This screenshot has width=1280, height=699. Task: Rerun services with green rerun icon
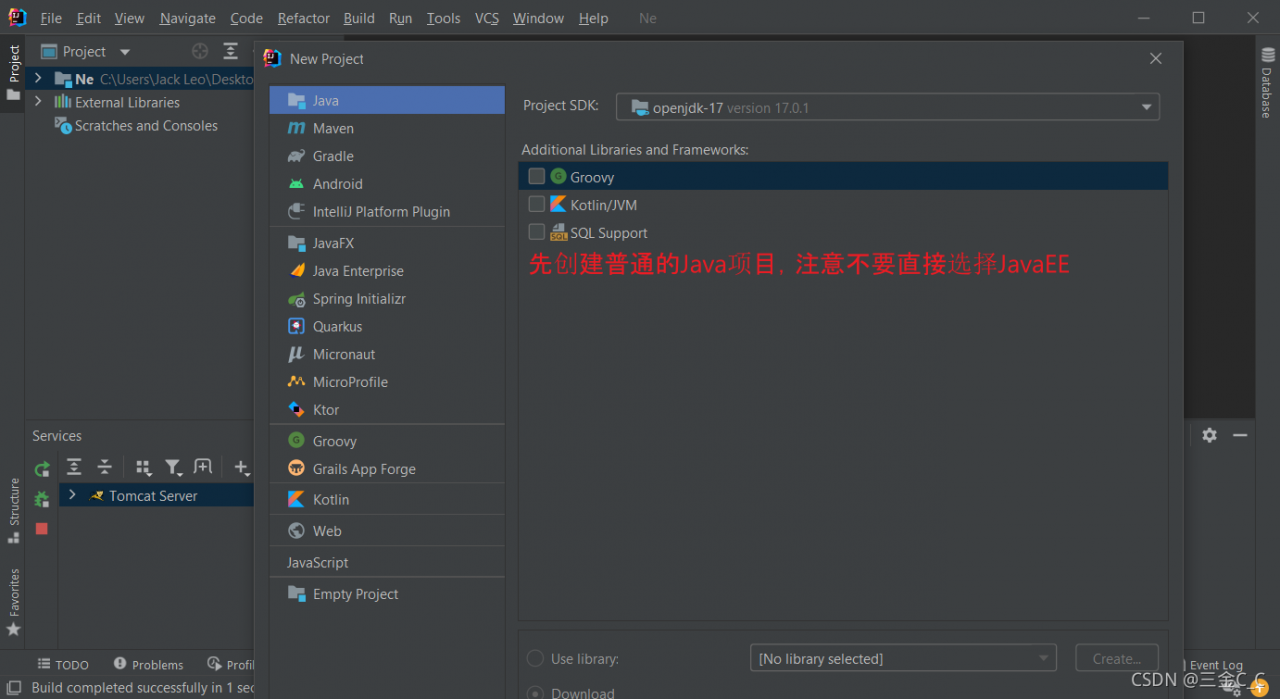42,469
